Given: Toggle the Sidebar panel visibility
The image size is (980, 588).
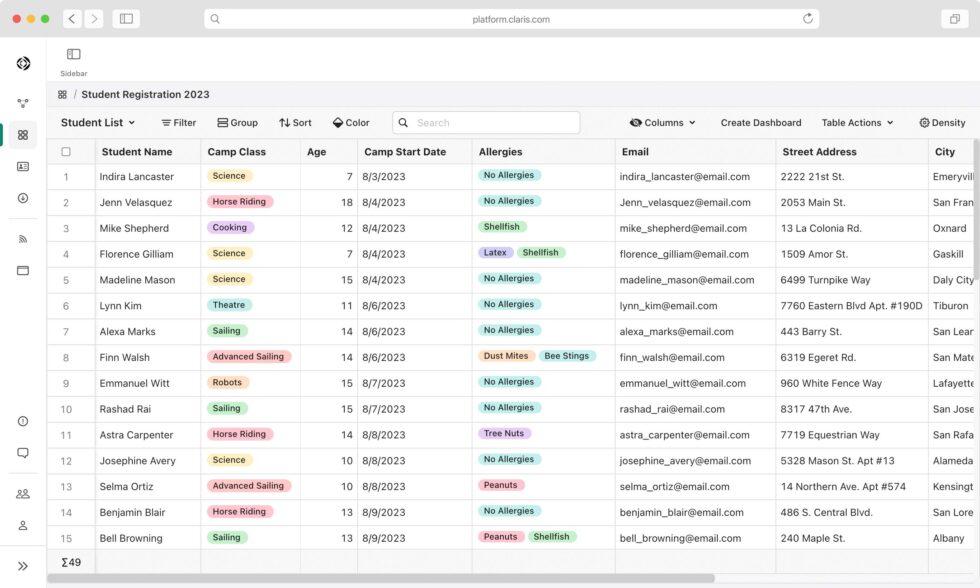Looking at the screenshot, I should pos(71,53).
